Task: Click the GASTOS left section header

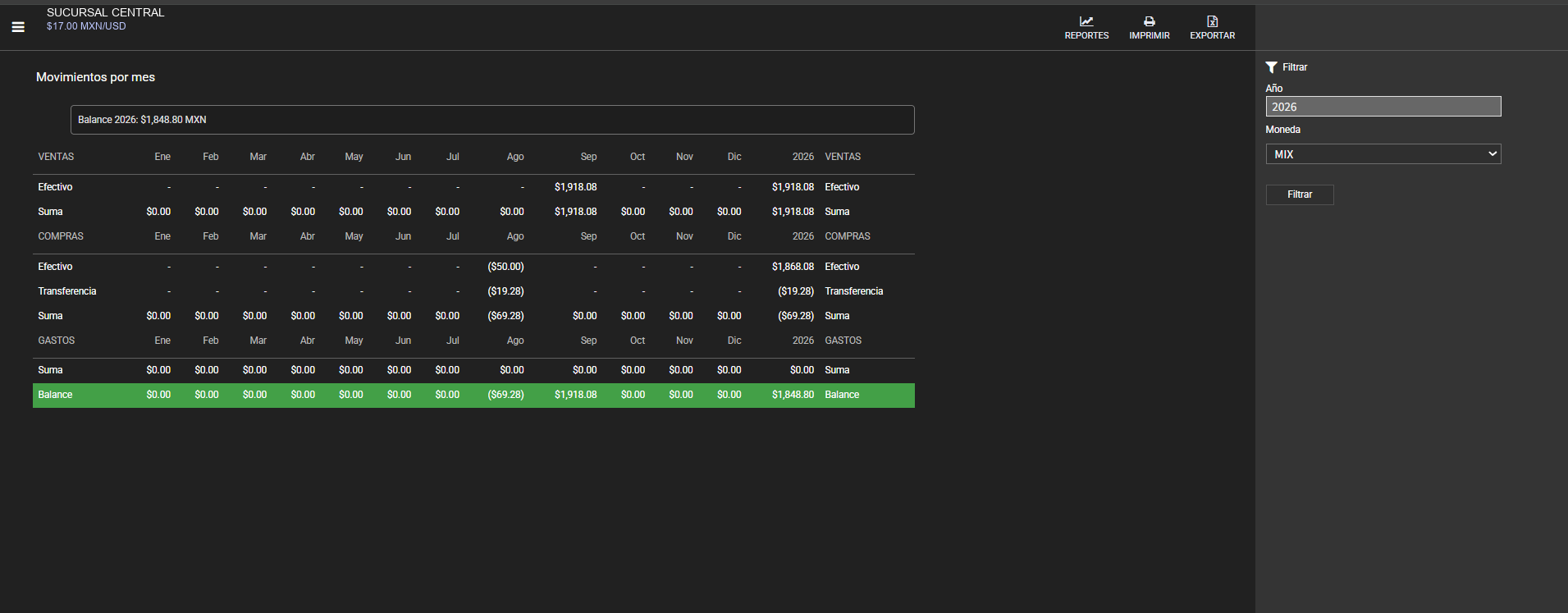Action: tap(56, 341)
